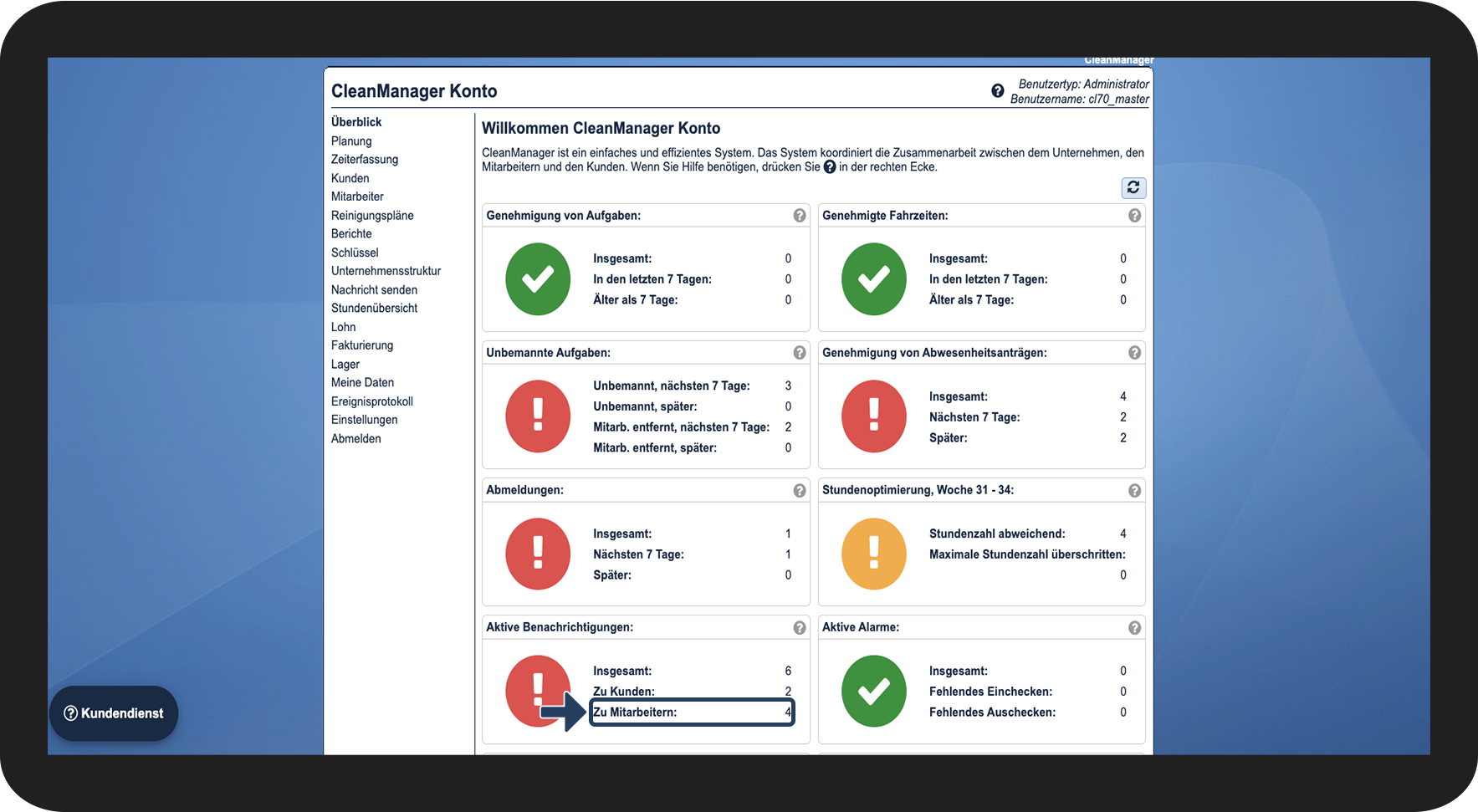1478x812 pixels.
Task: Click Abmelden to log out
Action: (x=356, y=439)
